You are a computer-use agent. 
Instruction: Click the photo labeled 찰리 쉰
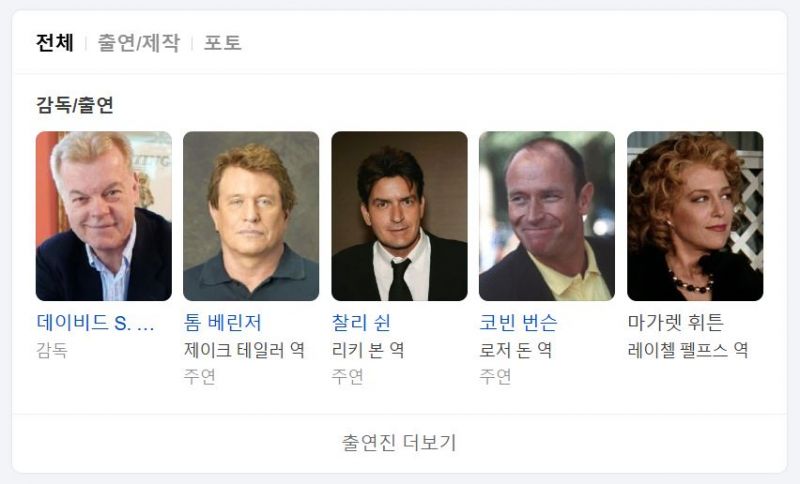coord(399,216)
